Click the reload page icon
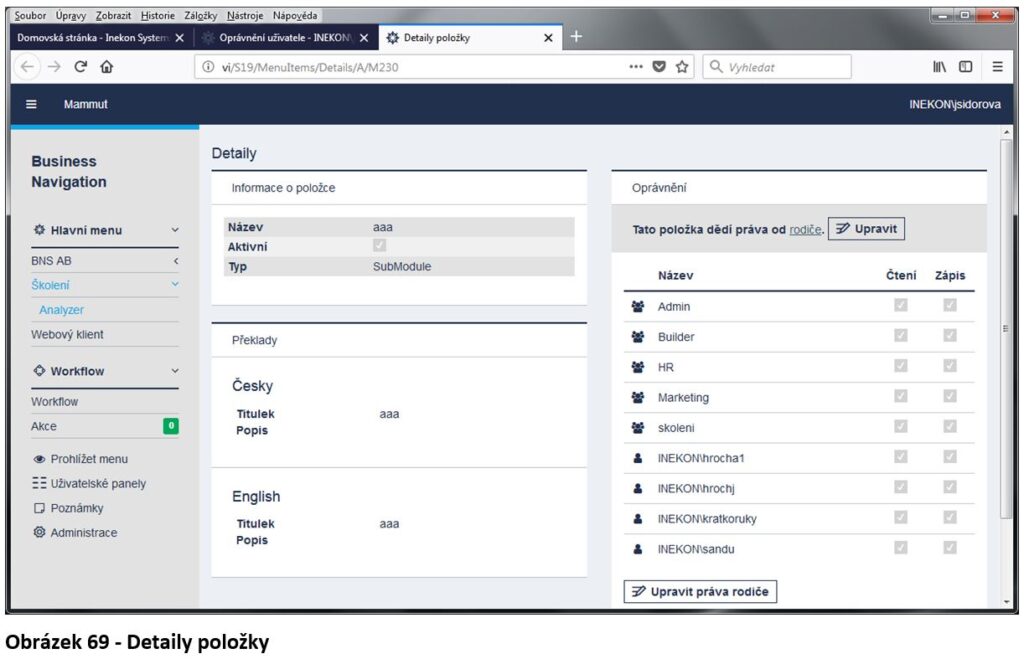Viewport: 1024px width, 659px height. [x=80, y=67]
